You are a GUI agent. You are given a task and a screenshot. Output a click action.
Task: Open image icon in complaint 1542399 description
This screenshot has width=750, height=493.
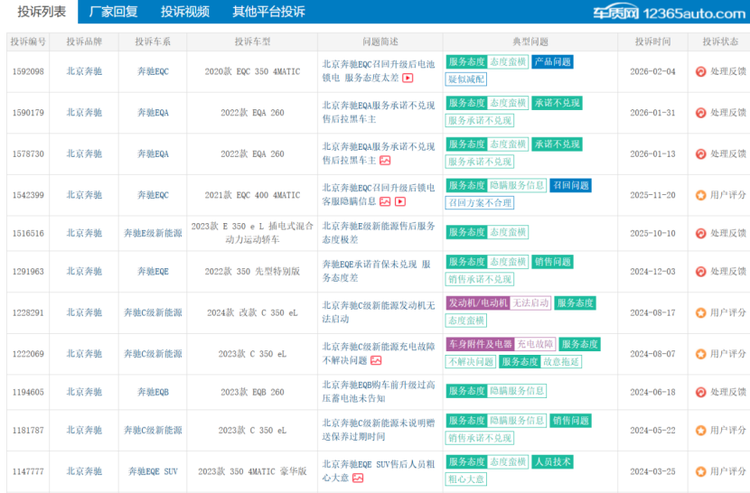point(385,202)
